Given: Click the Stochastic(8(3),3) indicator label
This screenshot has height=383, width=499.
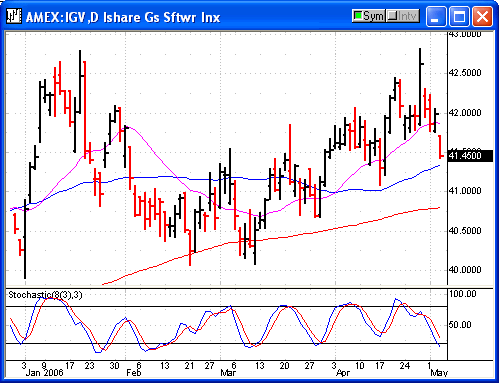Looking at the screenshot, I should pyautogui.click(x=45, y=295).
